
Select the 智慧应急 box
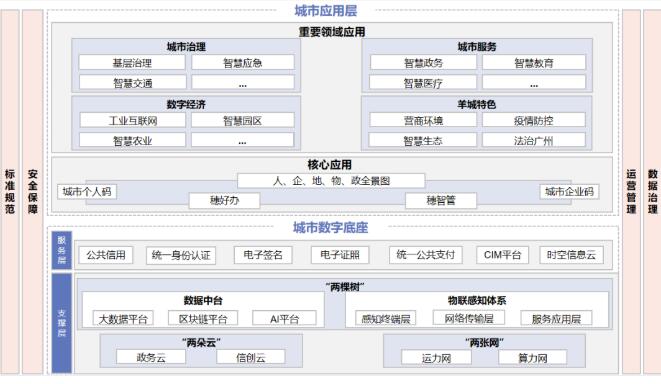click(243, 62)
